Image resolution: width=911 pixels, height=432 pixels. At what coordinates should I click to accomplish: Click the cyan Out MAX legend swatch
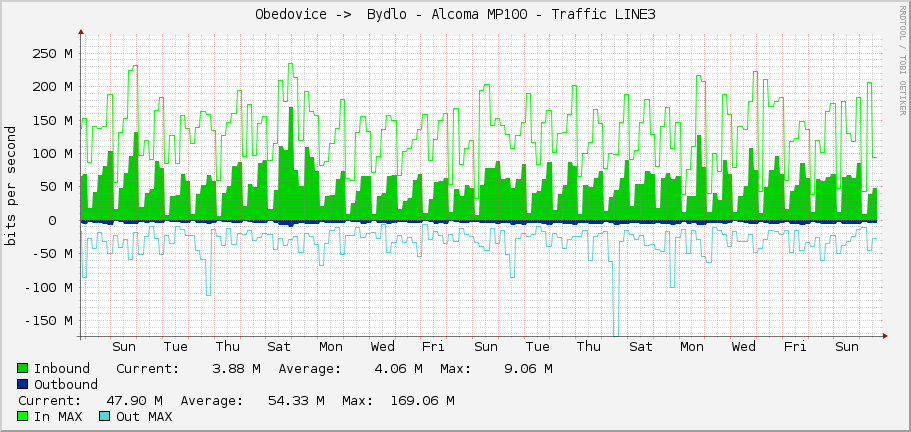coord(105,416)
